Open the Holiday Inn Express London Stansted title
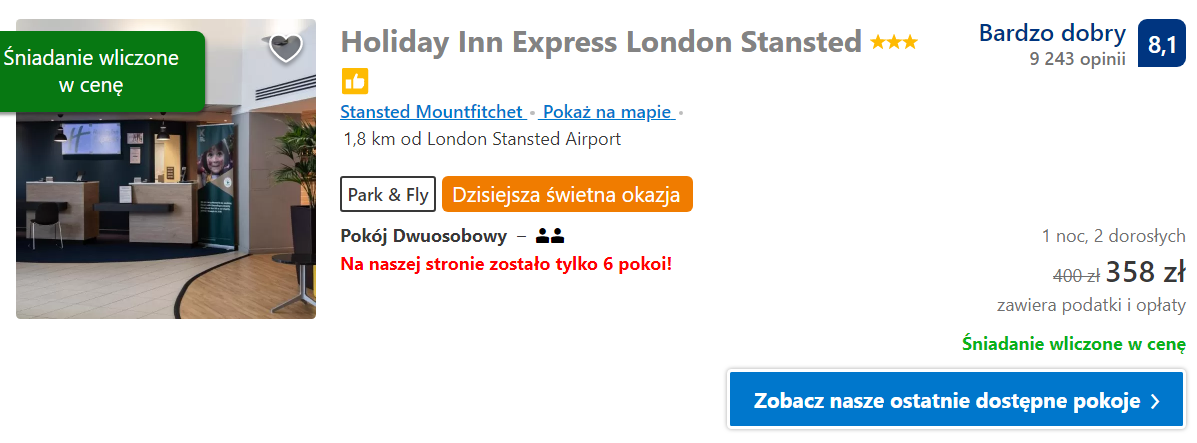 [x=601, y=42]
